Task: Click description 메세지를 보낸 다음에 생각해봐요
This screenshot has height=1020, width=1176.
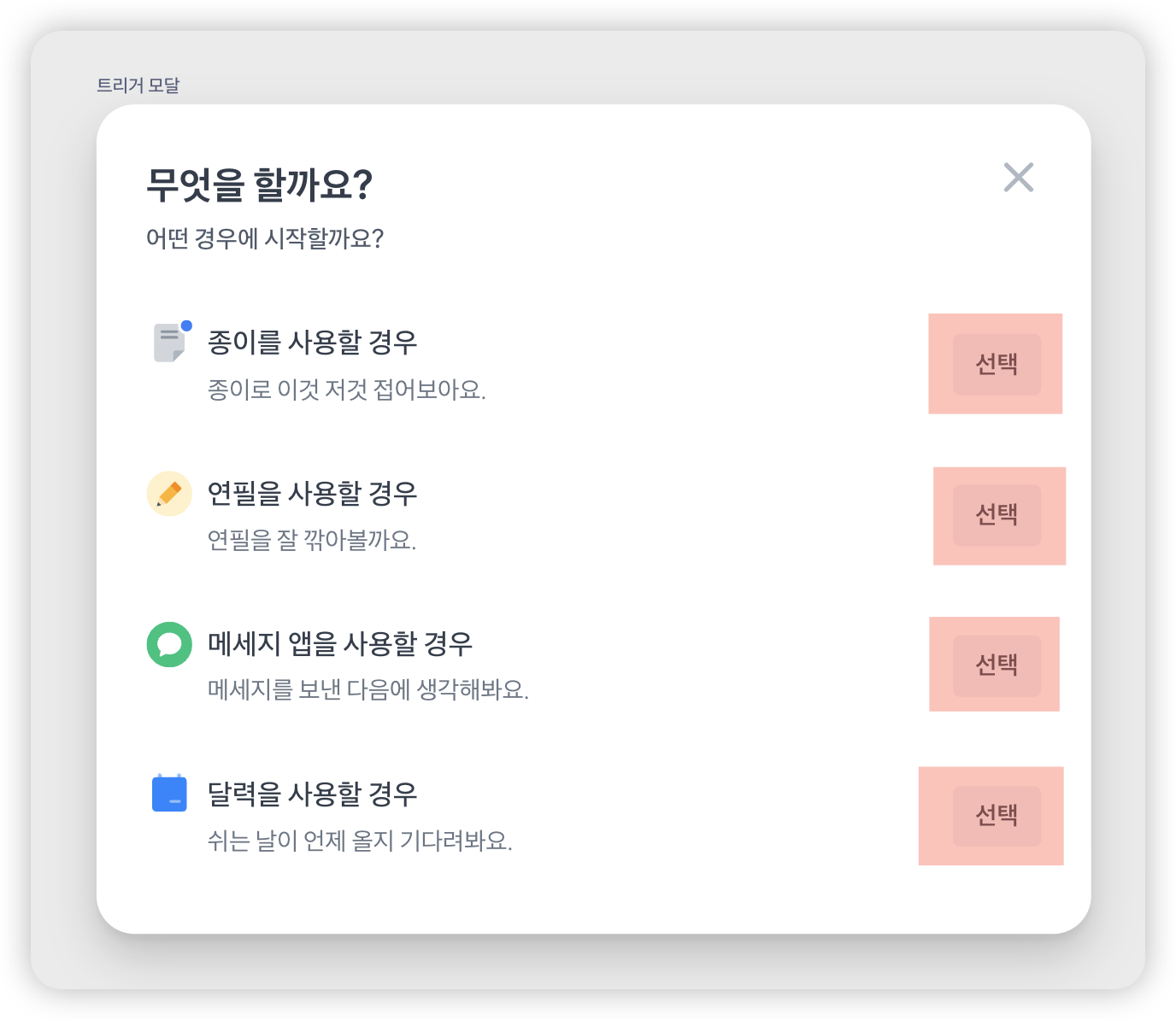Action: pos(368,690)
